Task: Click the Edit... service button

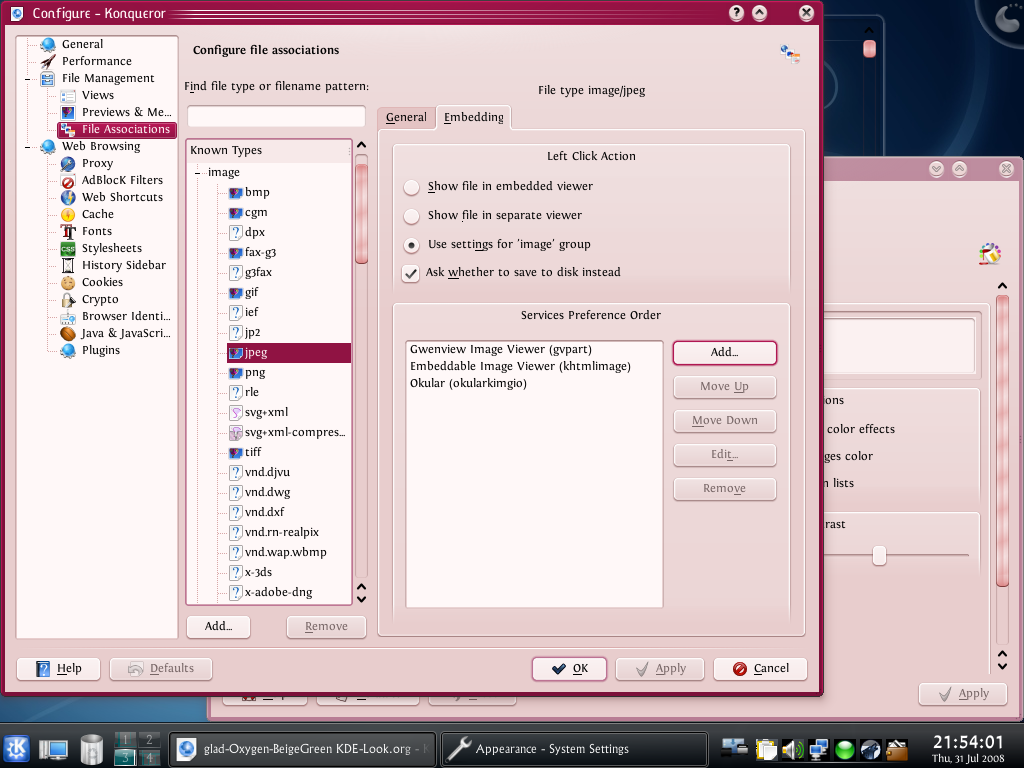Action: (x=724, y=455)
